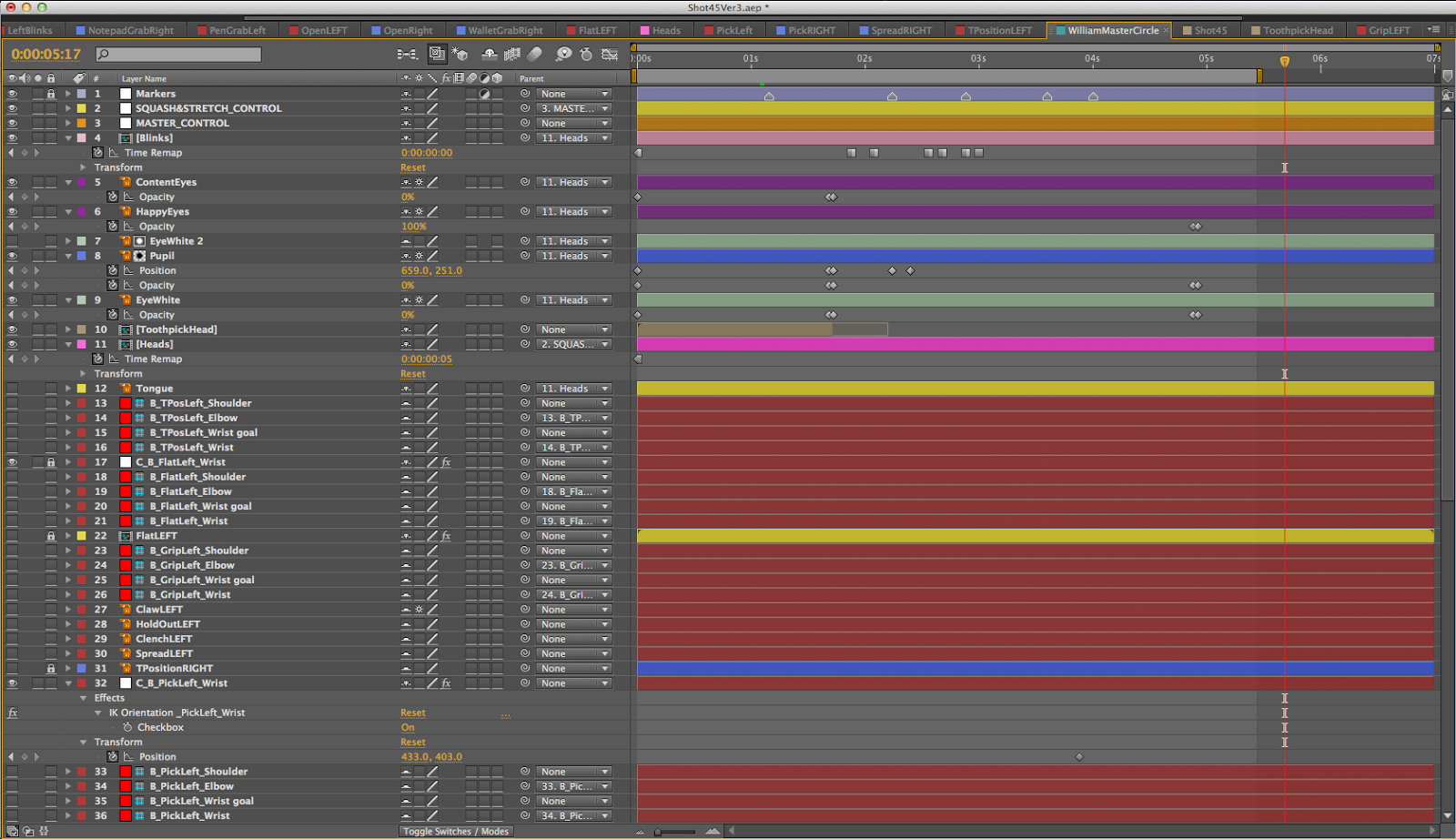Hide the [Heads] layer
This screenshot has width=1456, height=839.
[12, 344]
